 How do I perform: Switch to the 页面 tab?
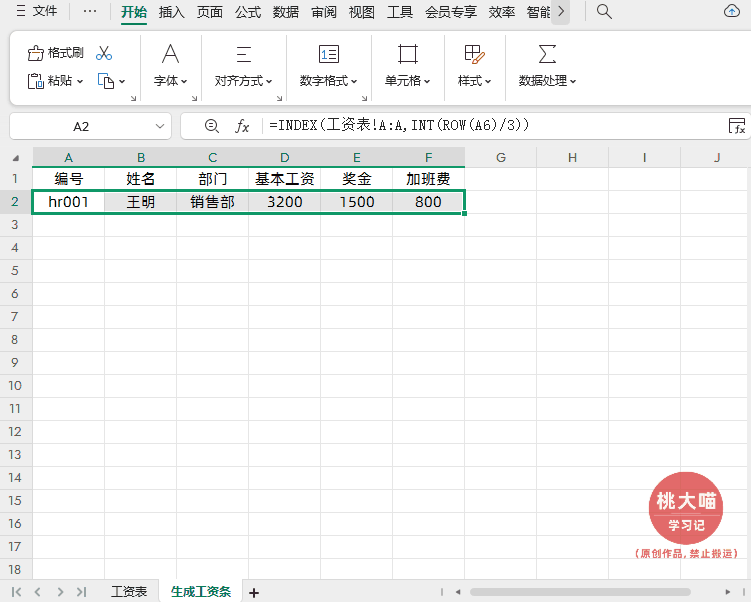pos(210,12)
